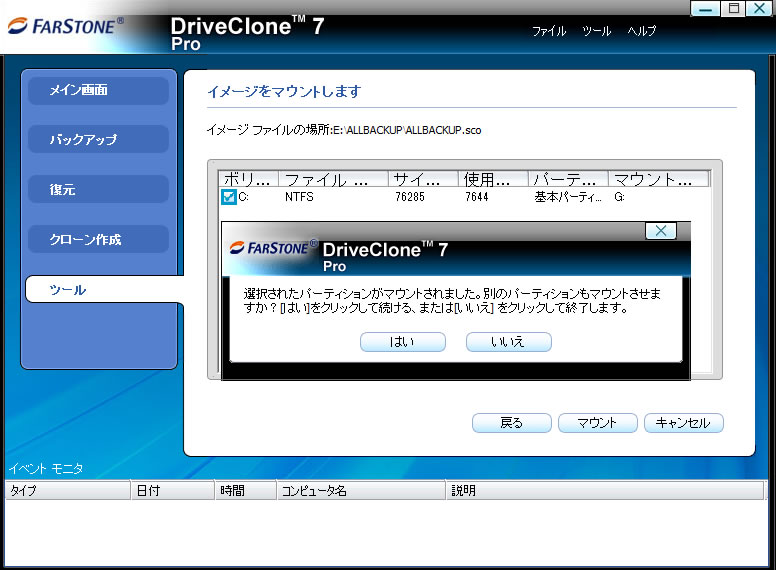Screen dimensions: 776x570
Task: Open the ファイル menu
Action: (548, 31)
